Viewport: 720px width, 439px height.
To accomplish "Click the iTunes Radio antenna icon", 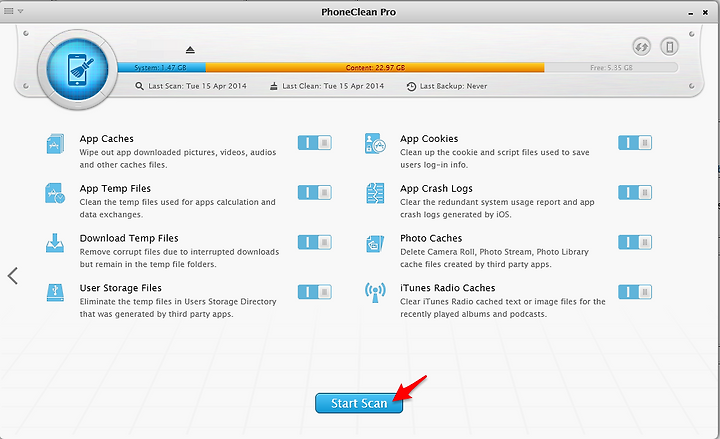I will 375,293.
